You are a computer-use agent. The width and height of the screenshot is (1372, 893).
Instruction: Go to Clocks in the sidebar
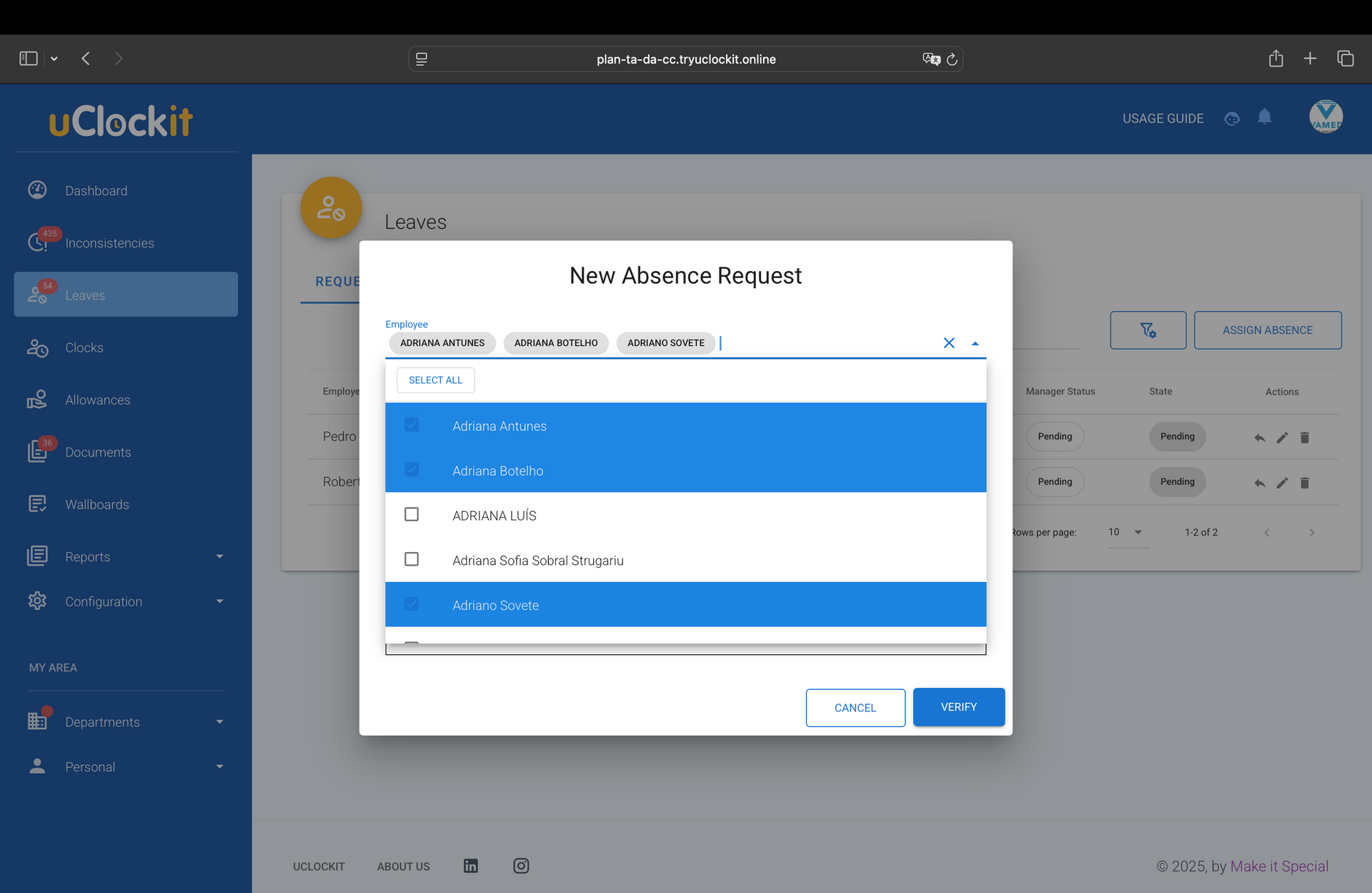pos(126,347)
